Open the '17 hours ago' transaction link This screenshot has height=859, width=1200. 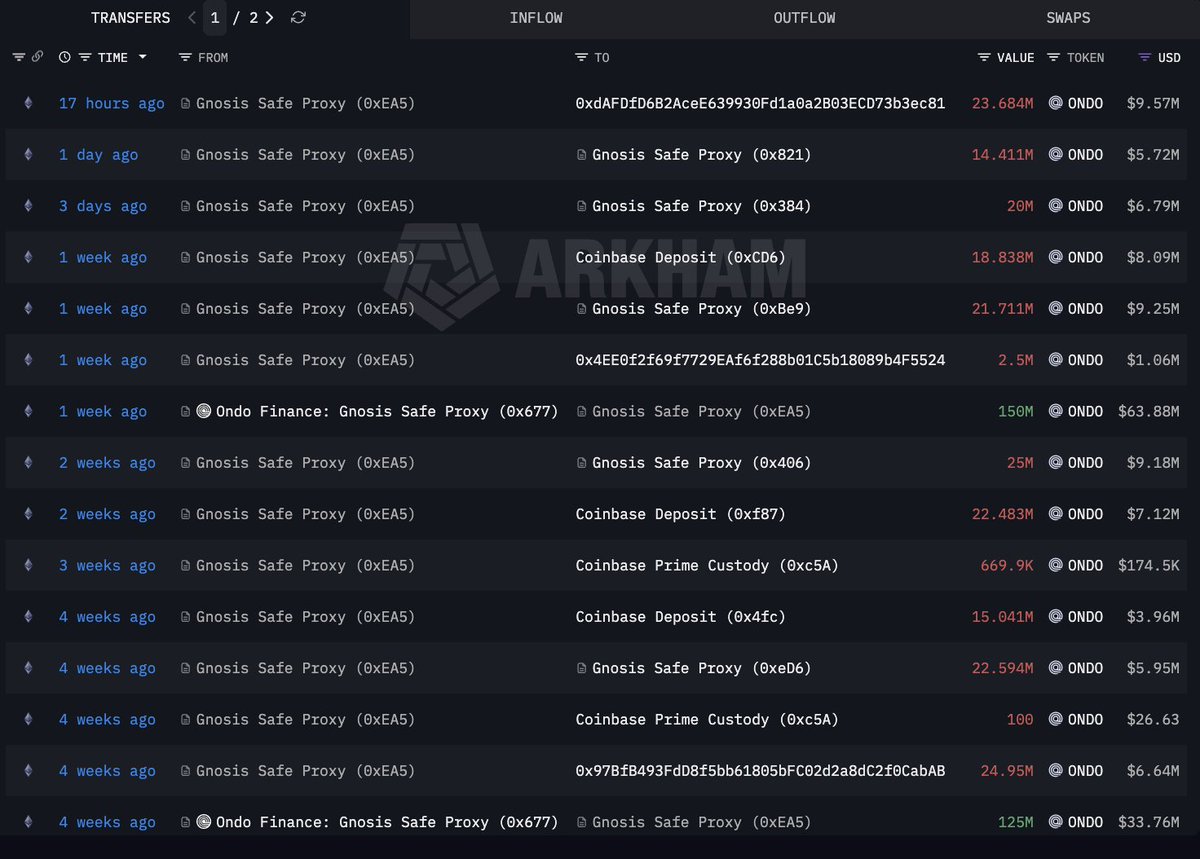tap(112, 103)
